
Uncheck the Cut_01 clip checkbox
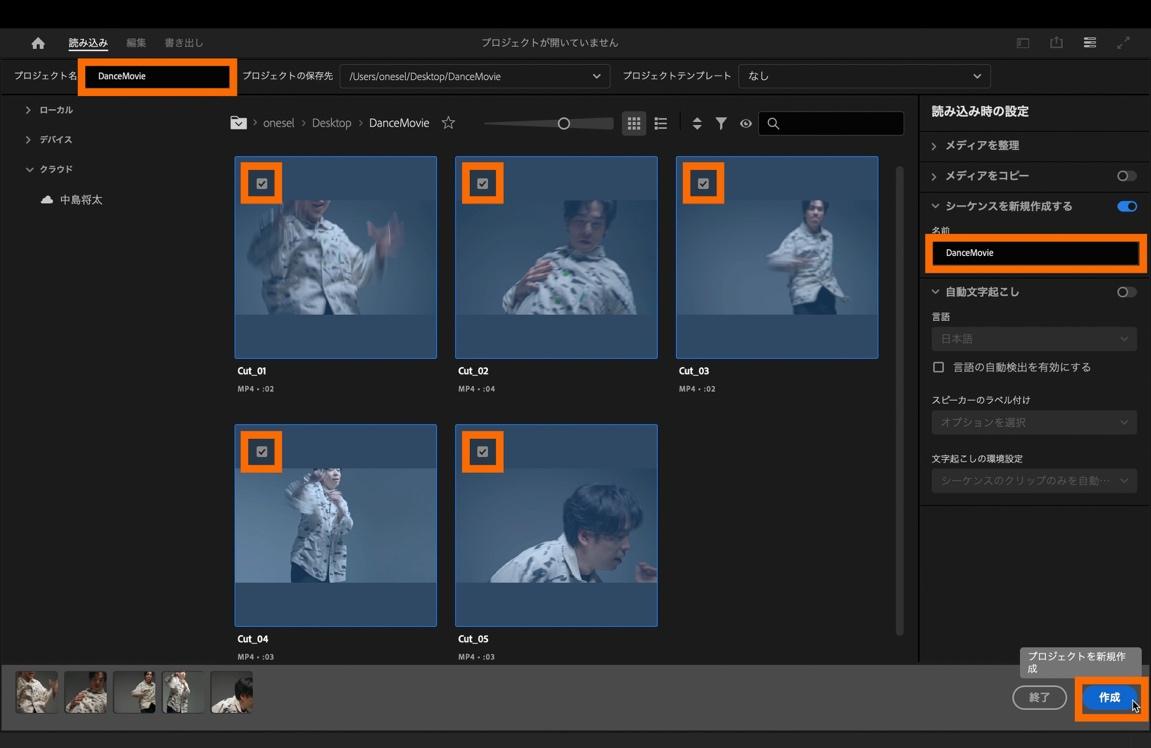tap(262, 184)
